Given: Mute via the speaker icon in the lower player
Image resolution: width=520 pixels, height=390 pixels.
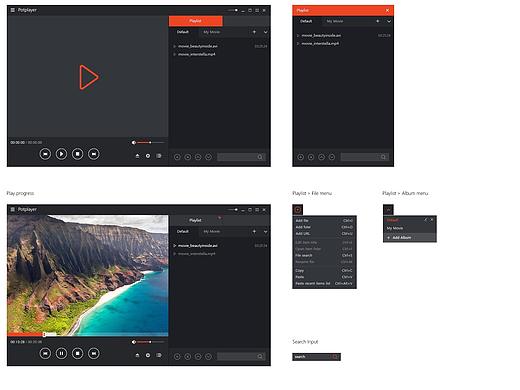Looking at the screenshot, I should pos(134,342).
